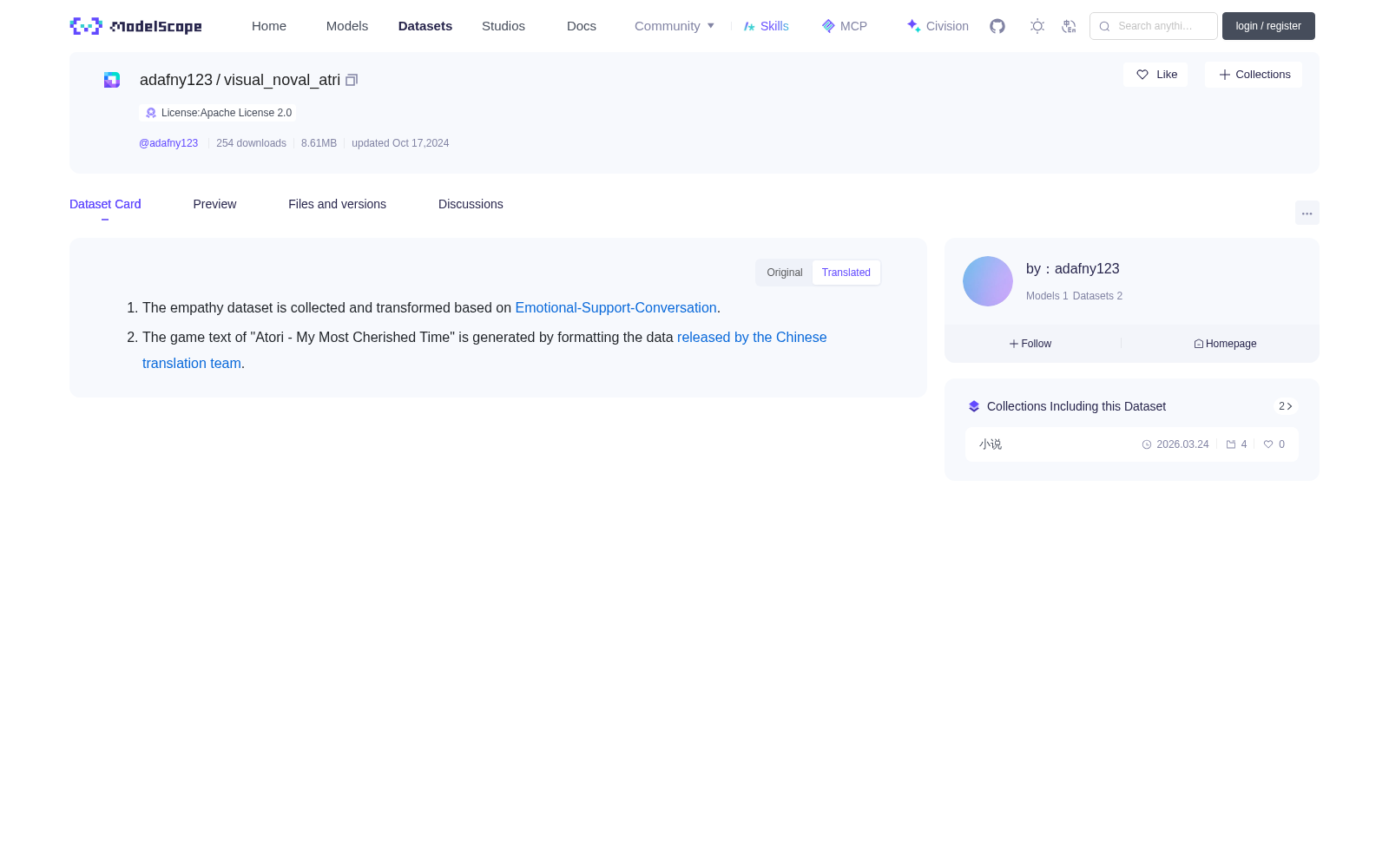The width and height of the screenshot is (1389, 868).
Task: Open the ModelScope logo homepage
Action: click(x=135, y=26)
